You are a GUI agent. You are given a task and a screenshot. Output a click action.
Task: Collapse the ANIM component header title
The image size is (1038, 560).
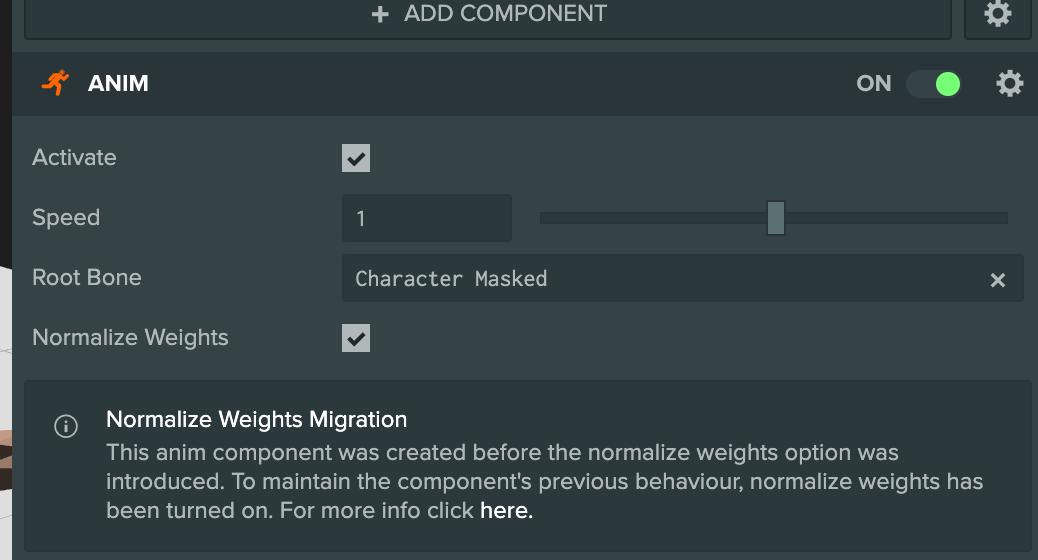click(x=118, y=84)
